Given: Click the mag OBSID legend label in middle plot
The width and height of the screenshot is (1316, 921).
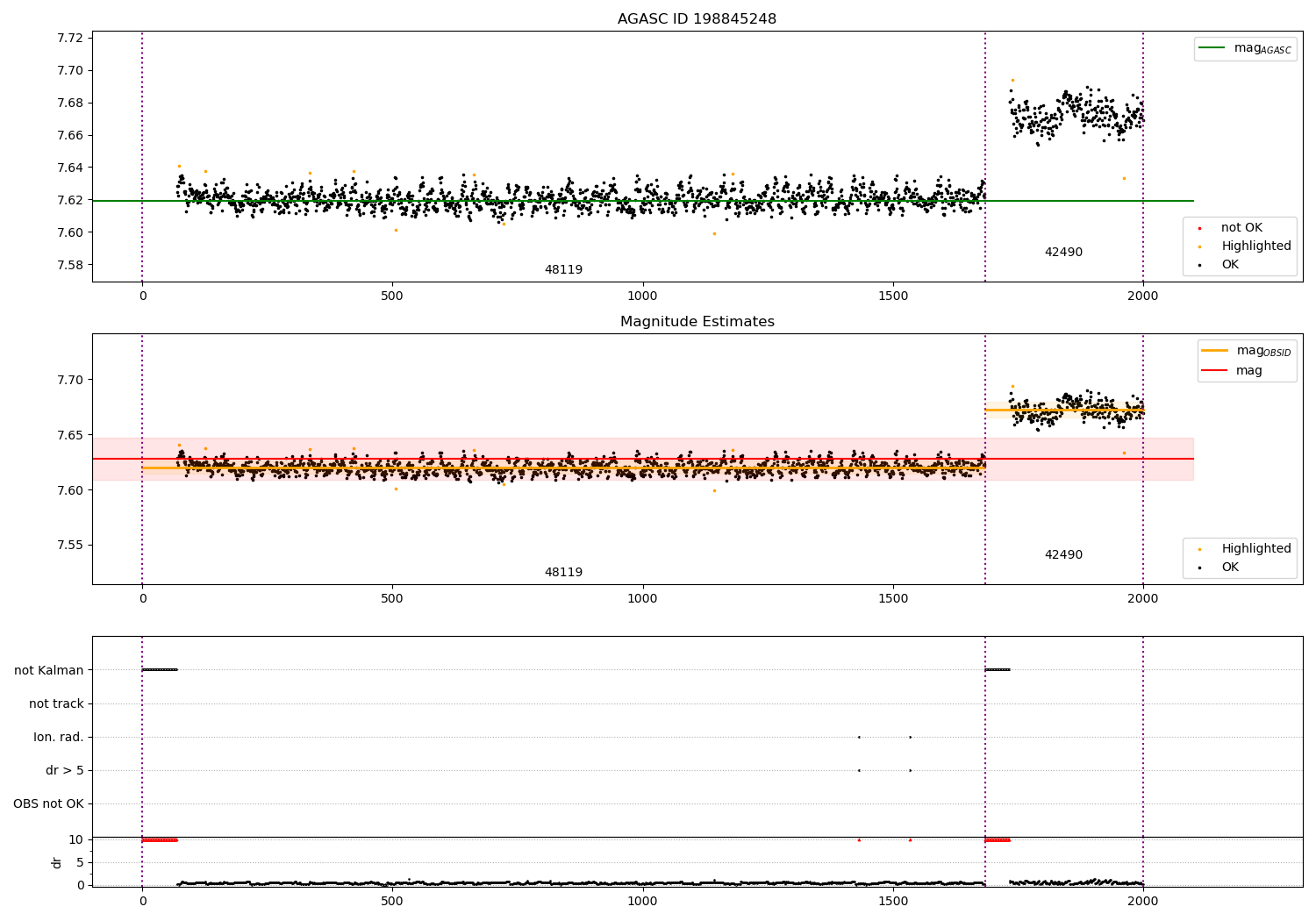Looking at the screenshot, I should [x=1264, y=351].
